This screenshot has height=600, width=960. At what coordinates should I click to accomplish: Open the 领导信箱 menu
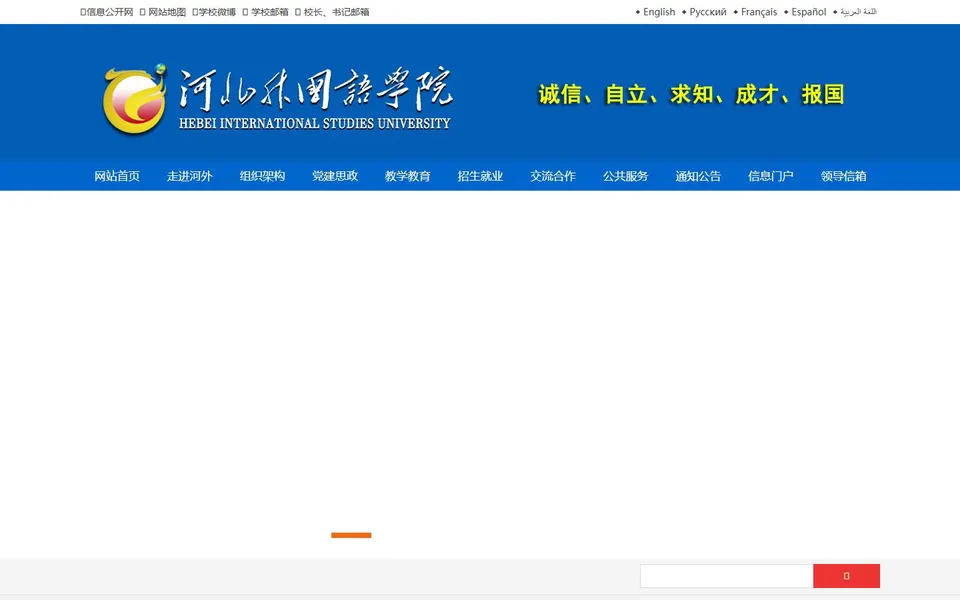844,176
